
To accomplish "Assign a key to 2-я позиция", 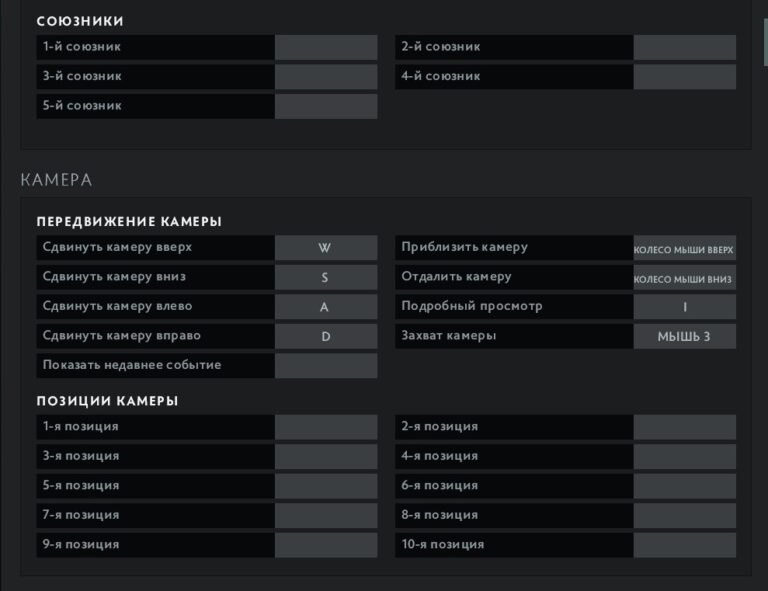I will coord(685,427).
